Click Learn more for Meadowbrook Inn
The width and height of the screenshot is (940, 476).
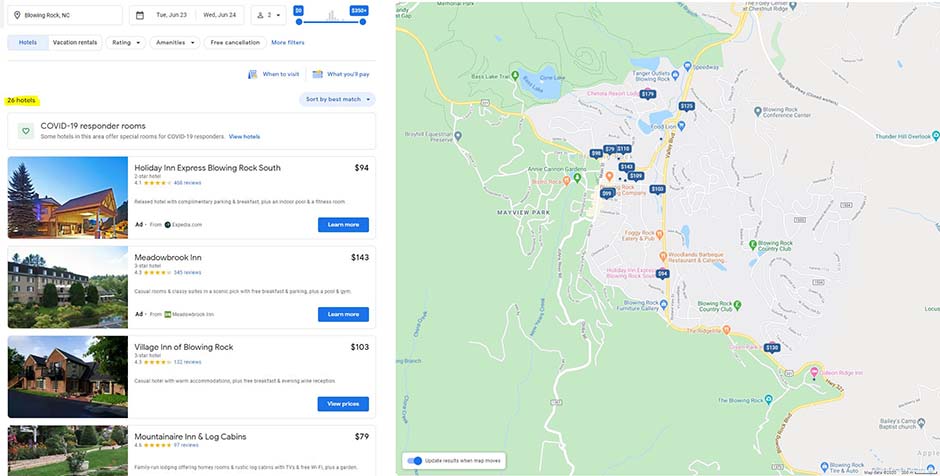click(344, 314)
